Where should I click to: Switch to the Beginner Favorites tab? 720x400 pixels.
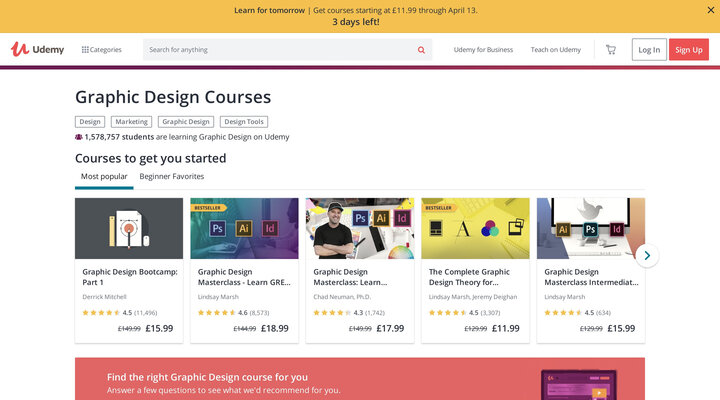coord(172,176)
